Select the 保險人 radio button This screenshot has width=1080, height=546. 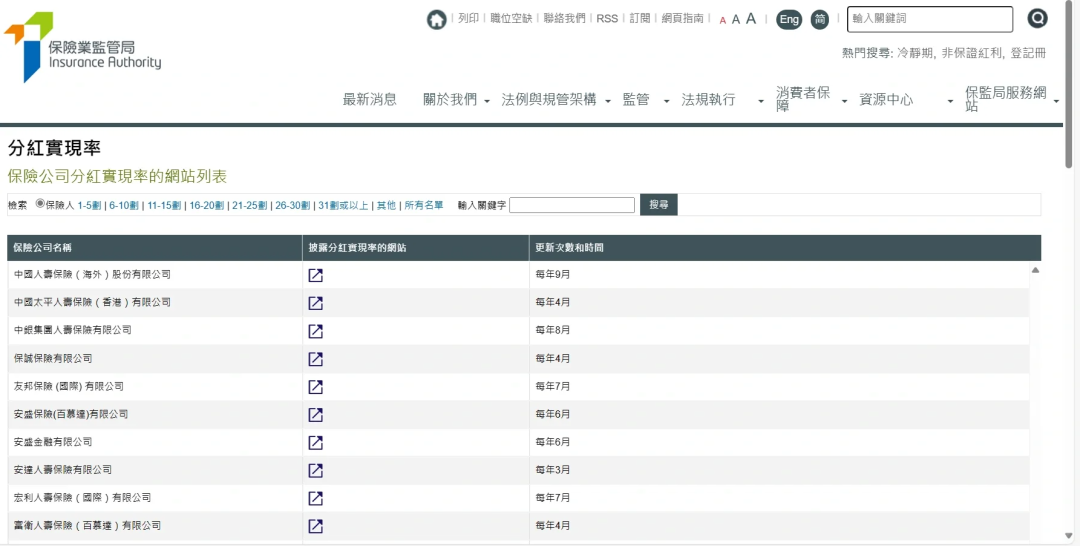[40, 204]
